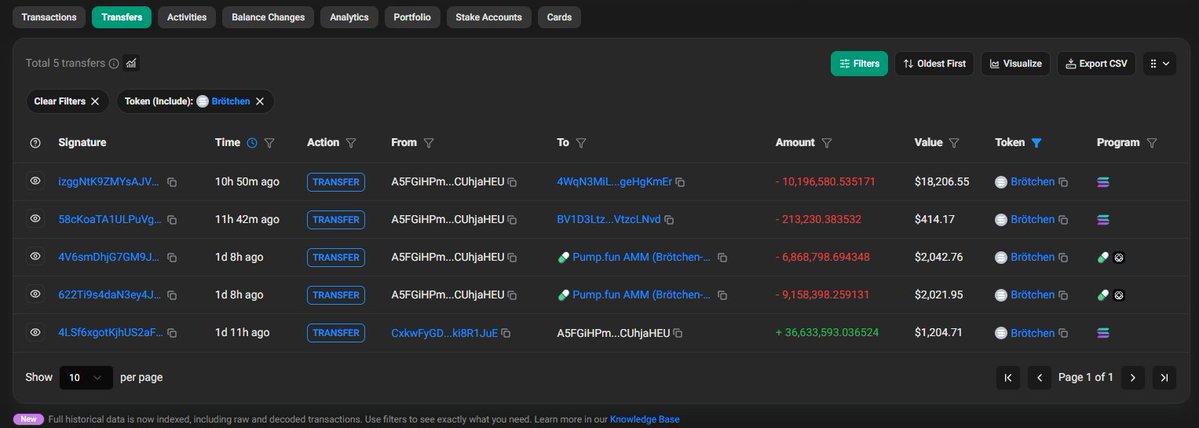Open signature 58cKoaTA1ULPuVg link

(109, 219)
